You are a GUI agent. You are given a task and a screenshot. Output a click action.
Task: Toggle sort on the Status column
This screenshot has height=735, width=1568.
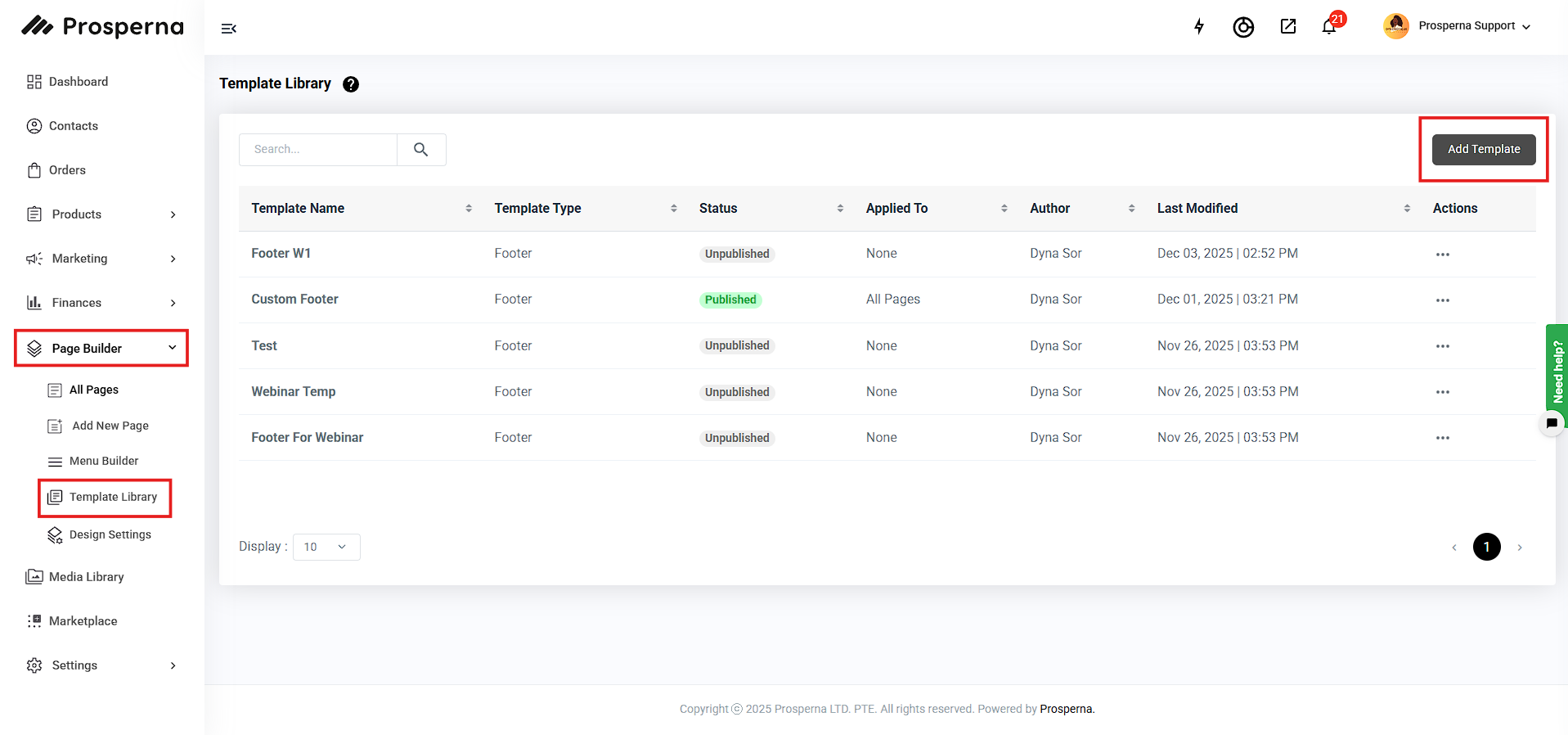tap(840, 209)
